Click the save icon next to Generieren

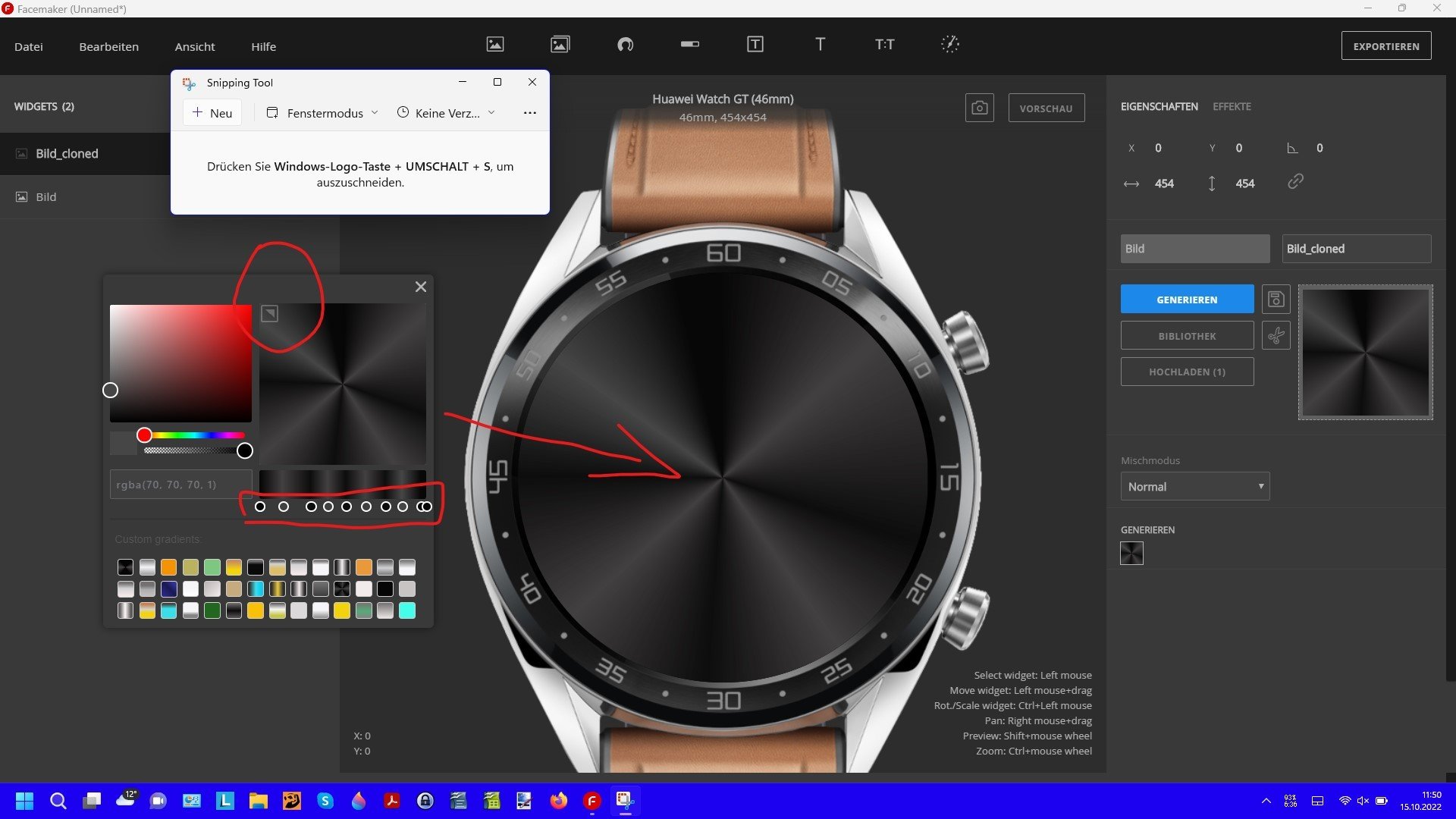point(1276,300)
